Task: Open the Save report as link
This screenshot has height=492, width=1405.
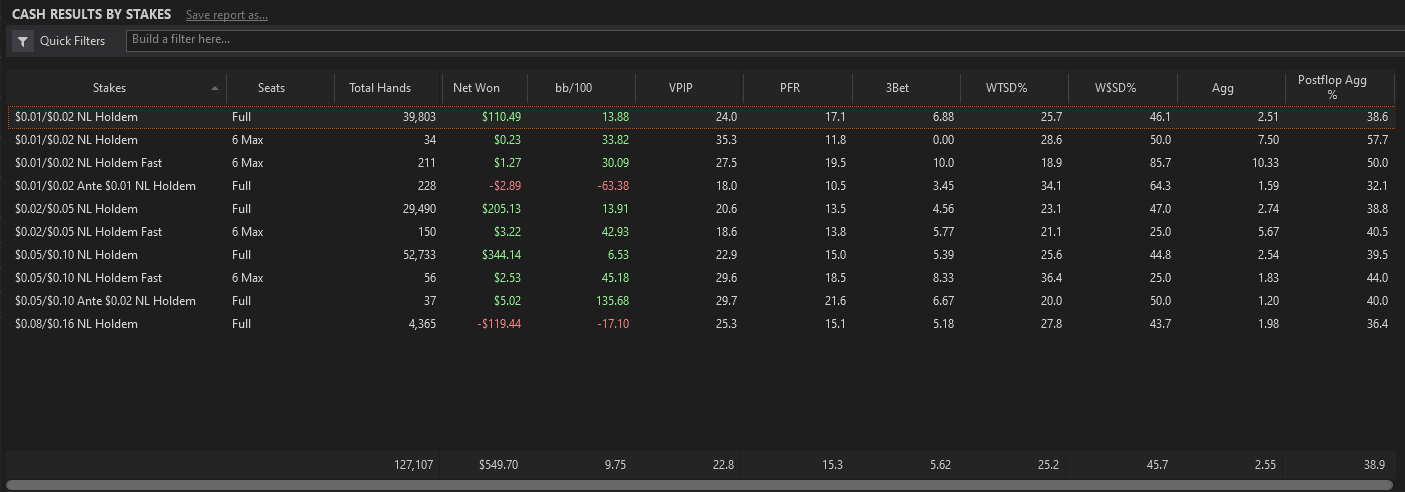Action: coord(227,15)
